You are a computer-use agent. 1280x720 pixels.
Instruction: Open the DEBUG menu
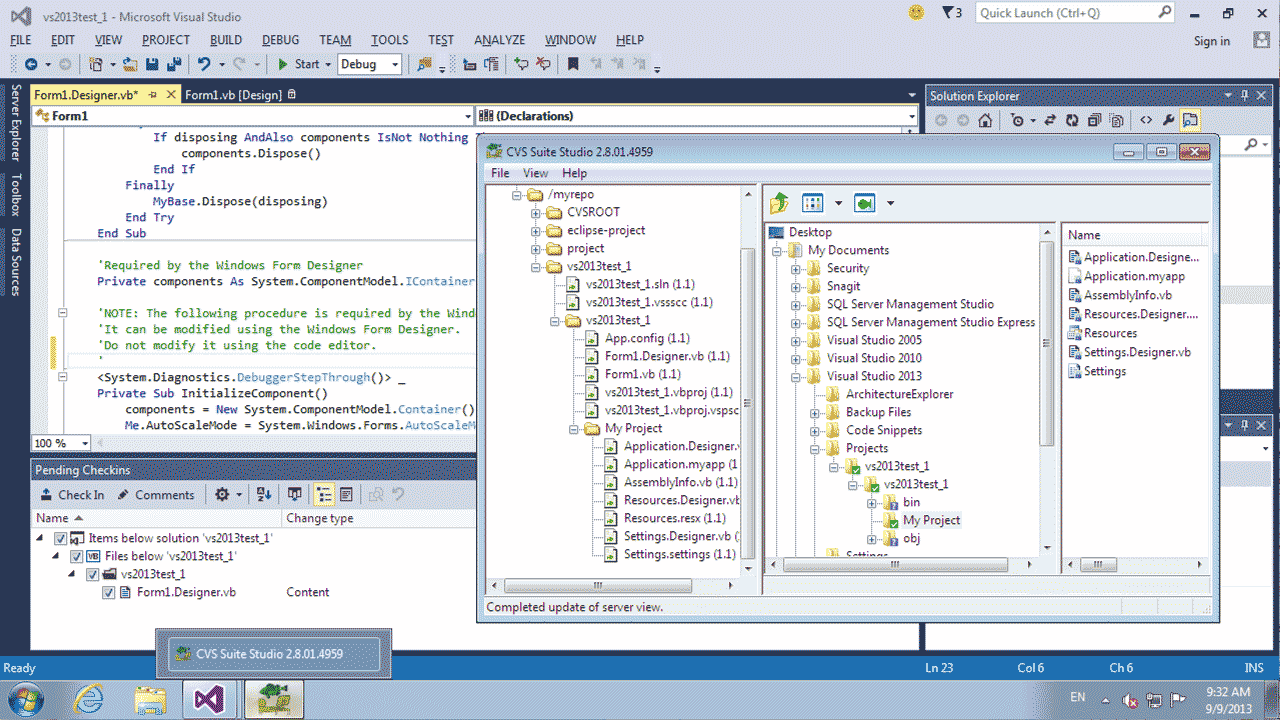[x=280, y=40]
